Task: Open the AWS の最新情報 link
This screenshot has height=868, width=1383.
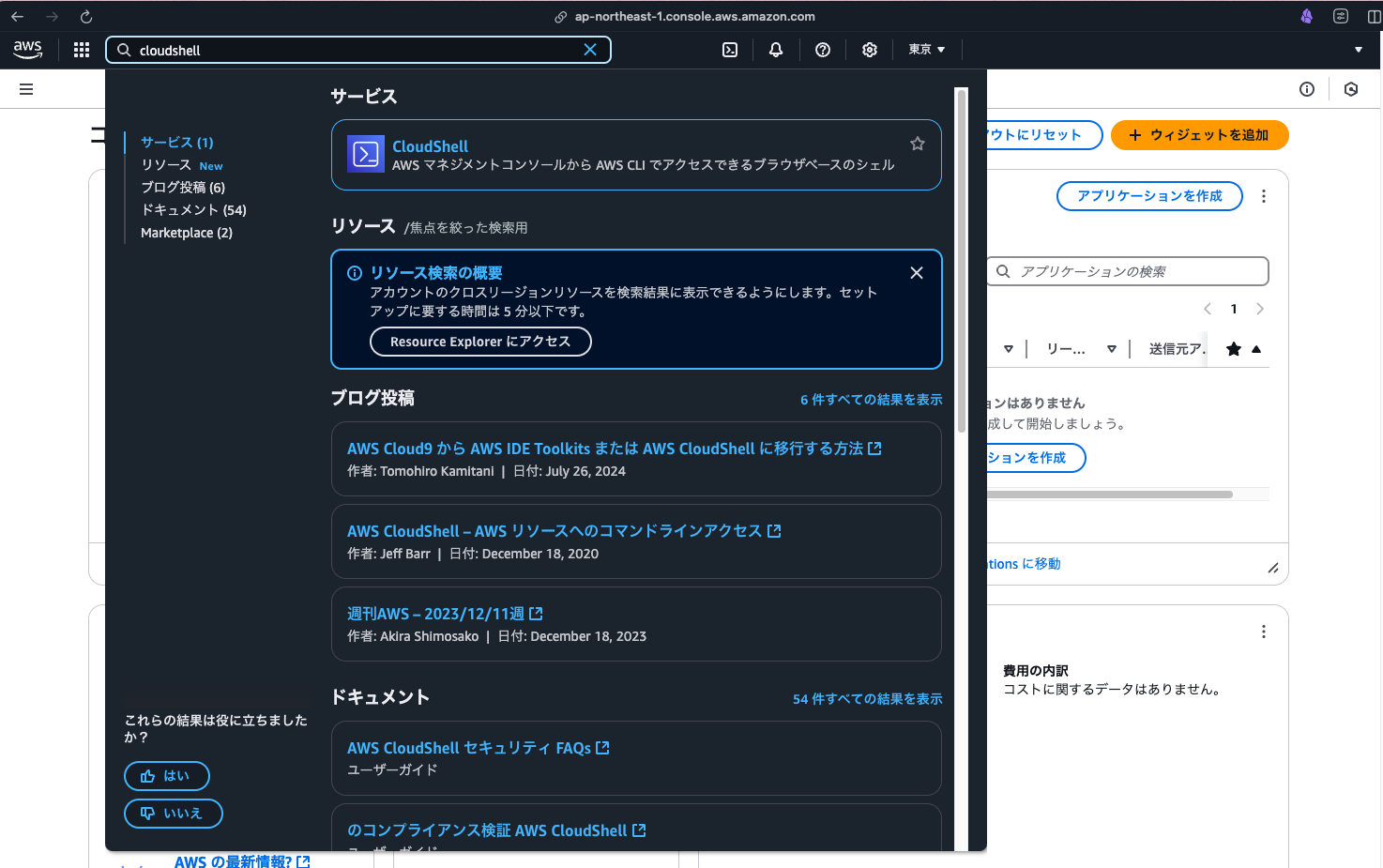Action: click(242, 861)
